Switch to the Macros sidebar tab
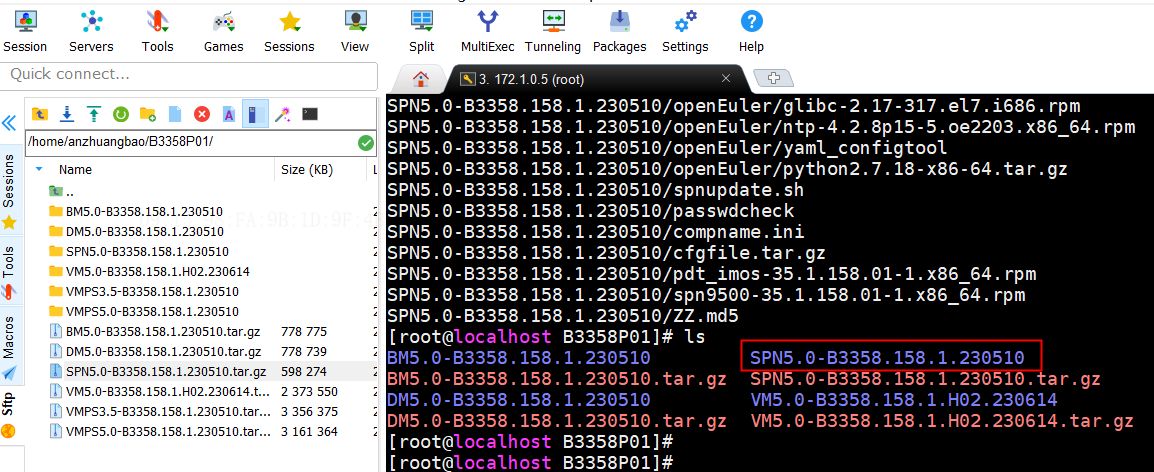 pyautogui.click(x=10, y=348)
